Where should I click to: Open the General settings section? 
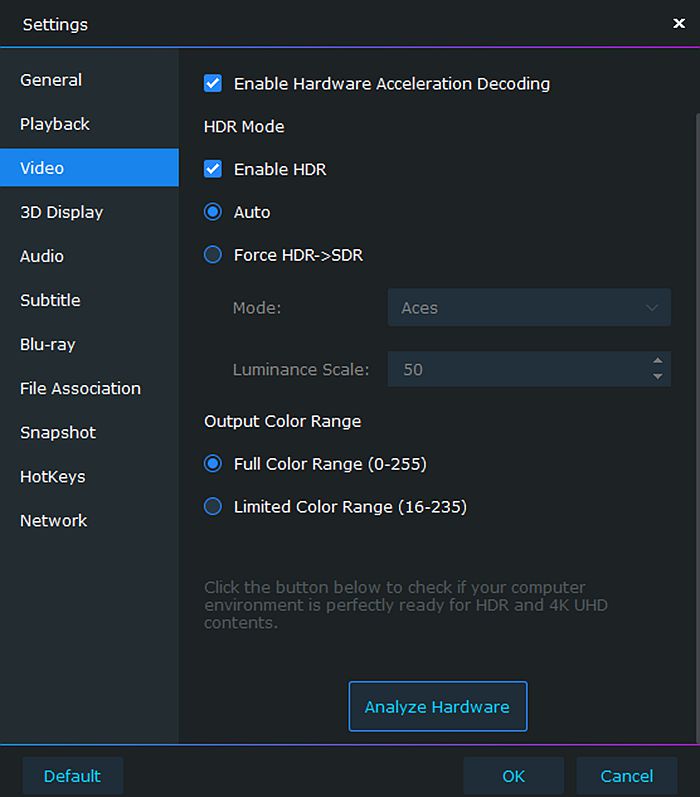point(51,80)
